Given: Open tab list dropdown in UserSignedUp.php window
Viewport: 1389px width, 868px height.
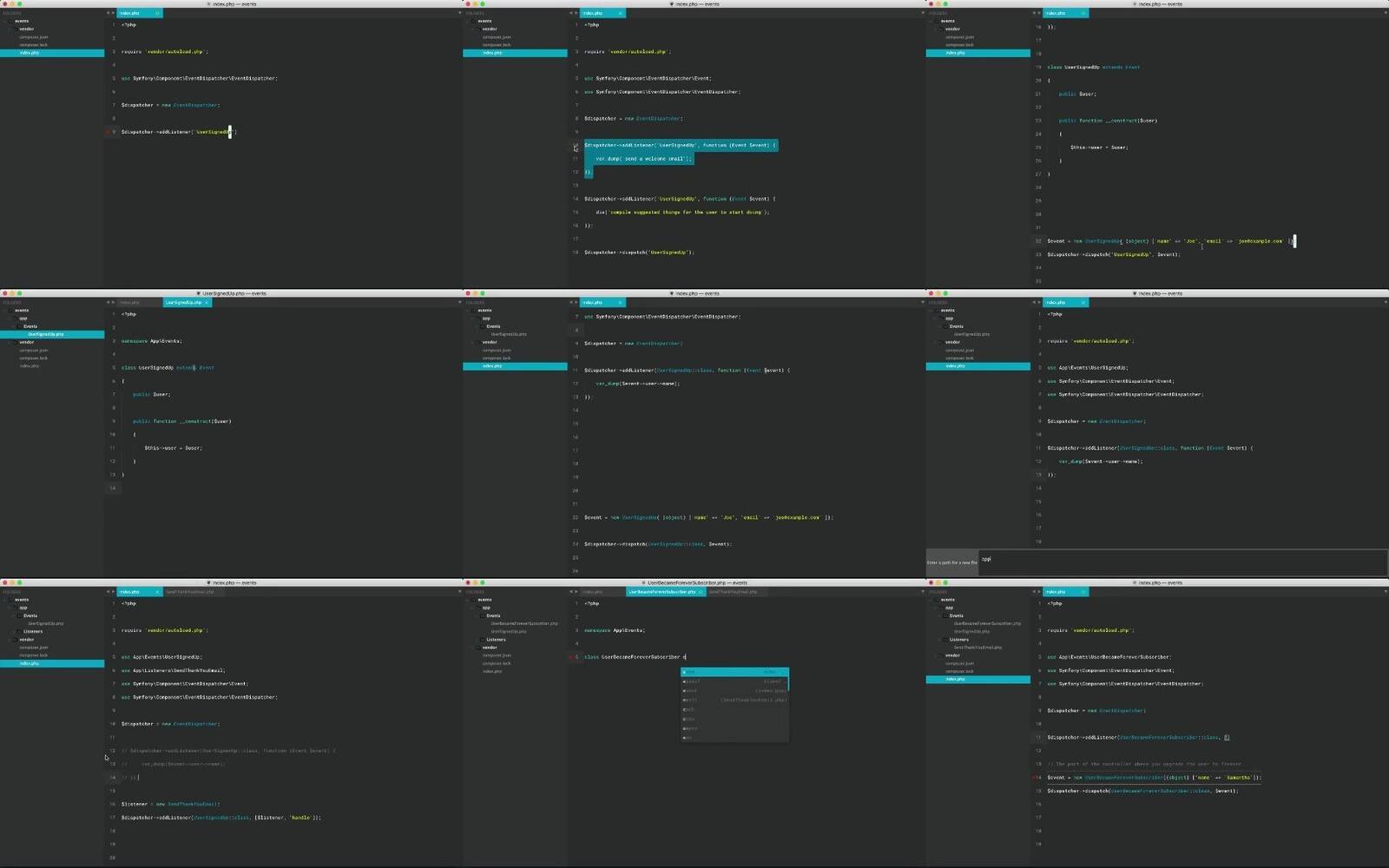Looking at the screenshot, I should tap(460, 303).
